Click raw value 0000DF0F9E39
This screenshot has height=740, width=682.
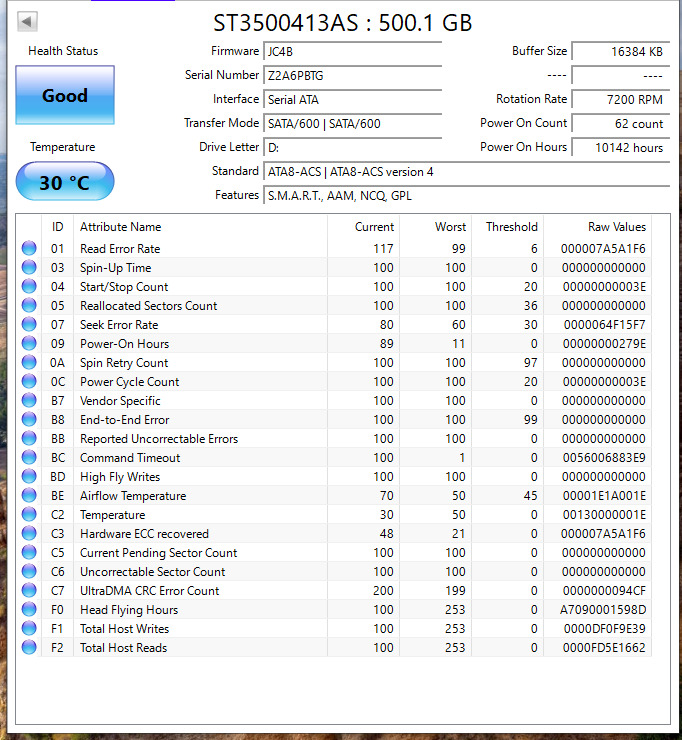[605, 629]
